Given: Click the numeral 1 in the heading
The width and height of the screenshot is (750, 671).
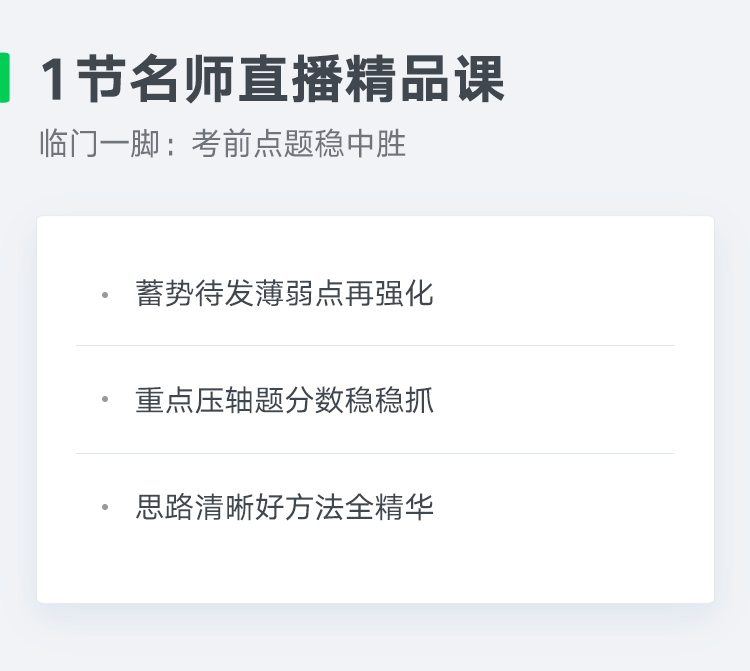Looking at the screenshot, I should point(54,79).
